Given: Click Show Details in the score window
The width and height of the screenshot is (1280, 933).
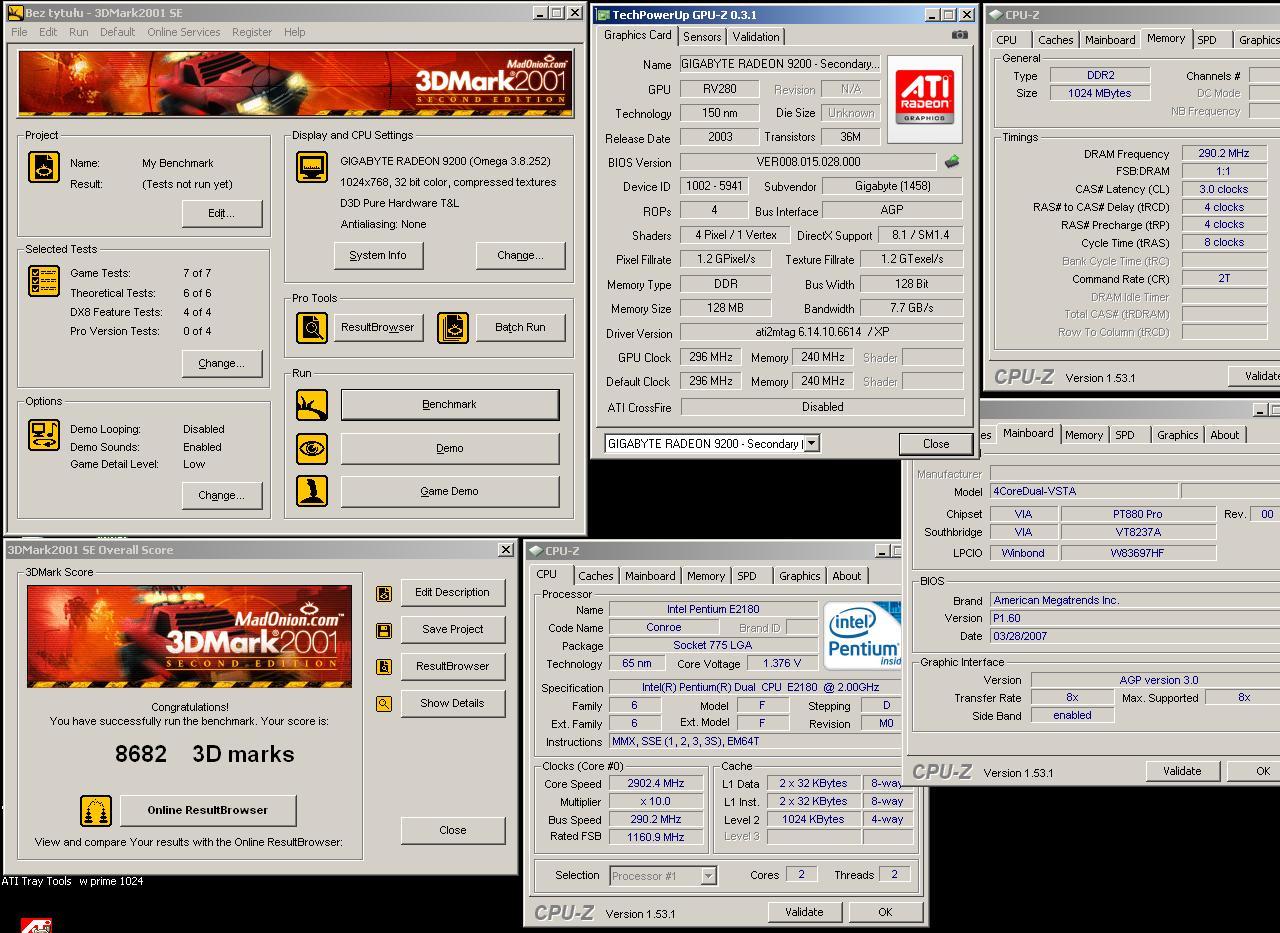Looking at the screenshot, I should (x=452, y=703).
